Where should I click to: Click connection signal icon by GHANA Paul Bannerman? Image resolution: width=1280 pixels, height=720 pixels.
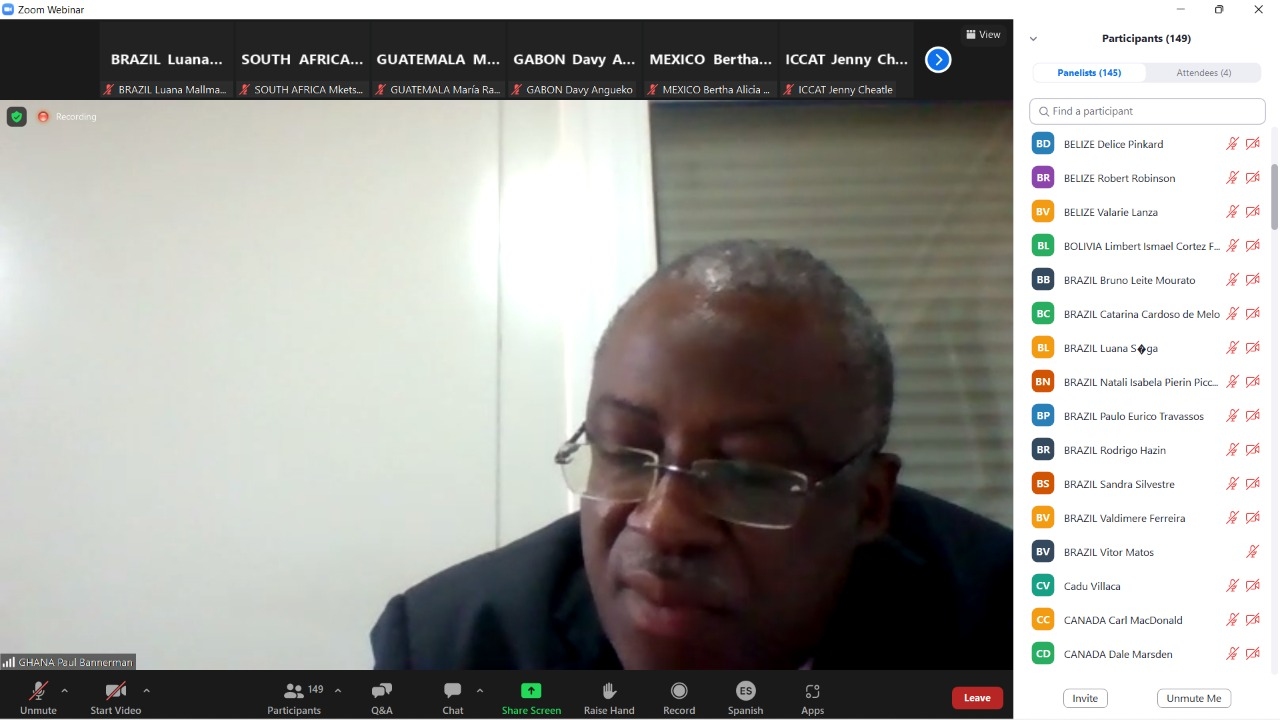(x=8, y=662)
